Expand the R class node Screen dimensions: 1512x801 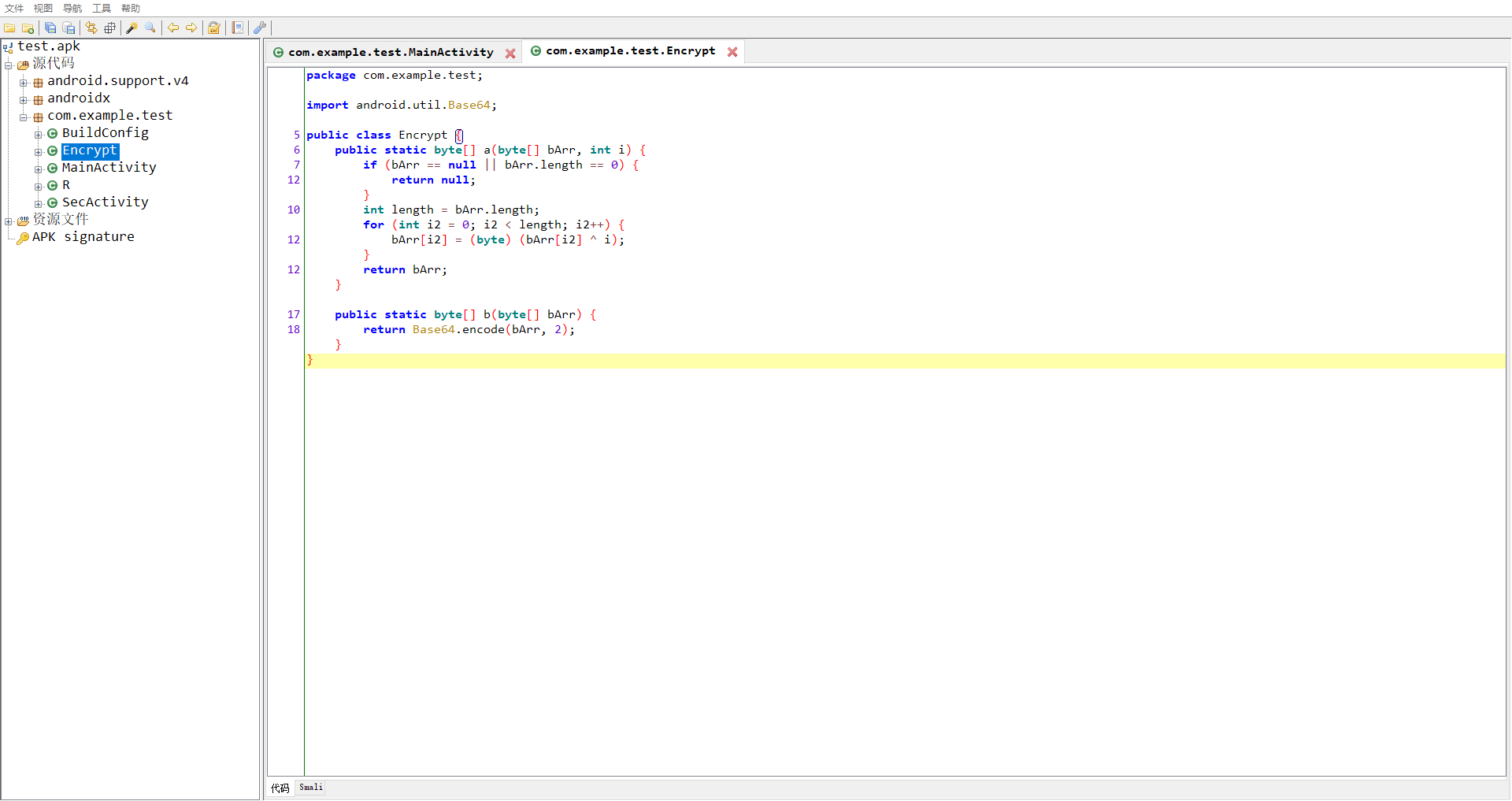pyautogui.click(x=38, y=187)
